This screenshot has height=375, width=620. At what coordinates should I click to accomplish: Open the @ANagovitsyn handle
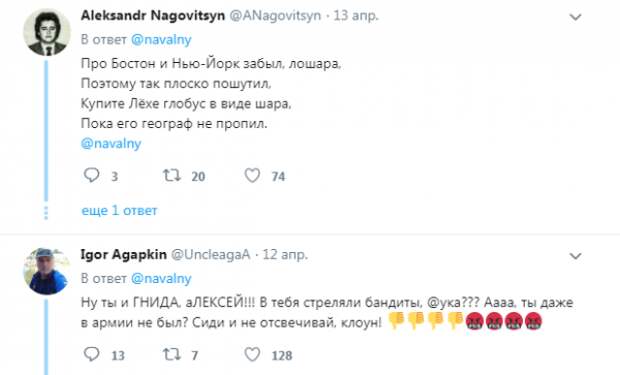pyautogui.click(x=275, y=16)
